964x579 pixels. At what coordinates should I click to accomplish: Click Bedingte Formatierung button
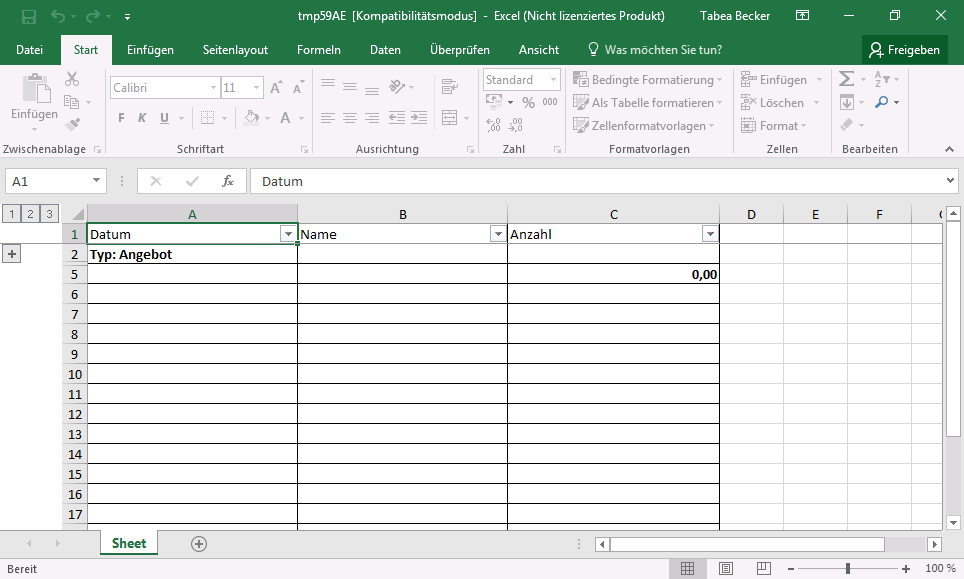coord(648,80)
